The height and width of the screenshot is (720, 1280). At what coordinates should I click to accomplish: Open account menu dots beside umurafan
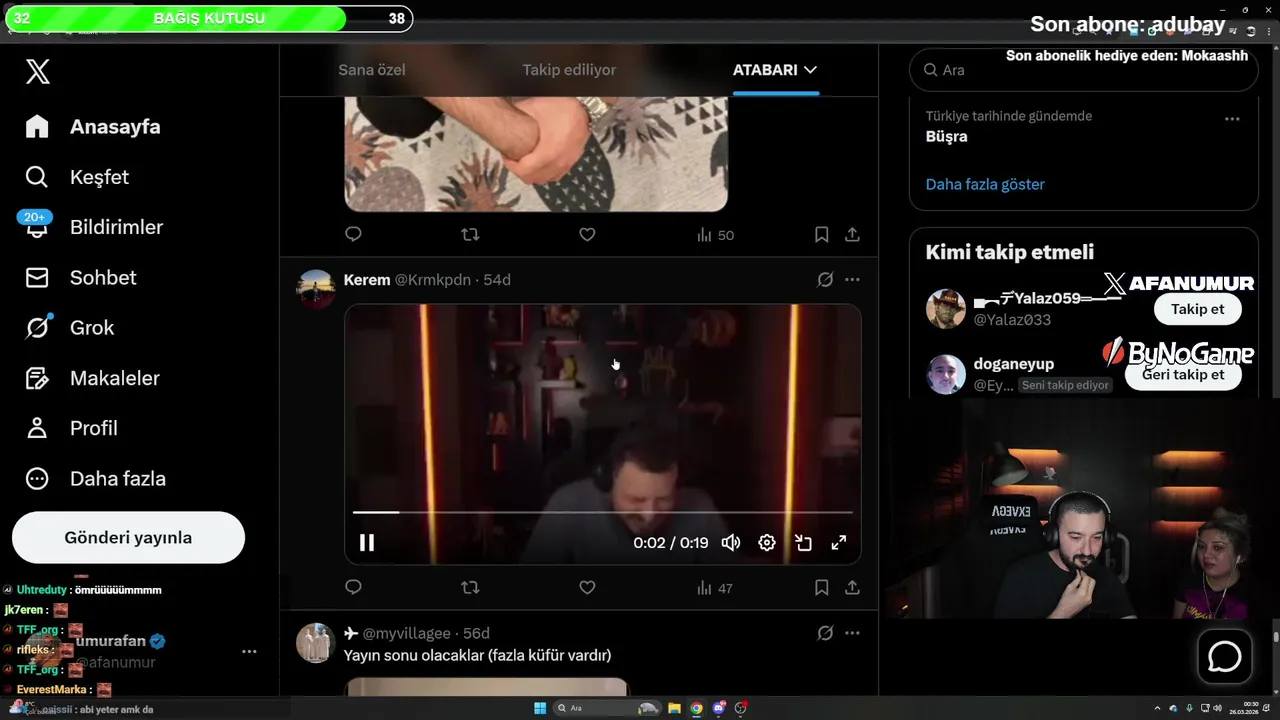249,651
